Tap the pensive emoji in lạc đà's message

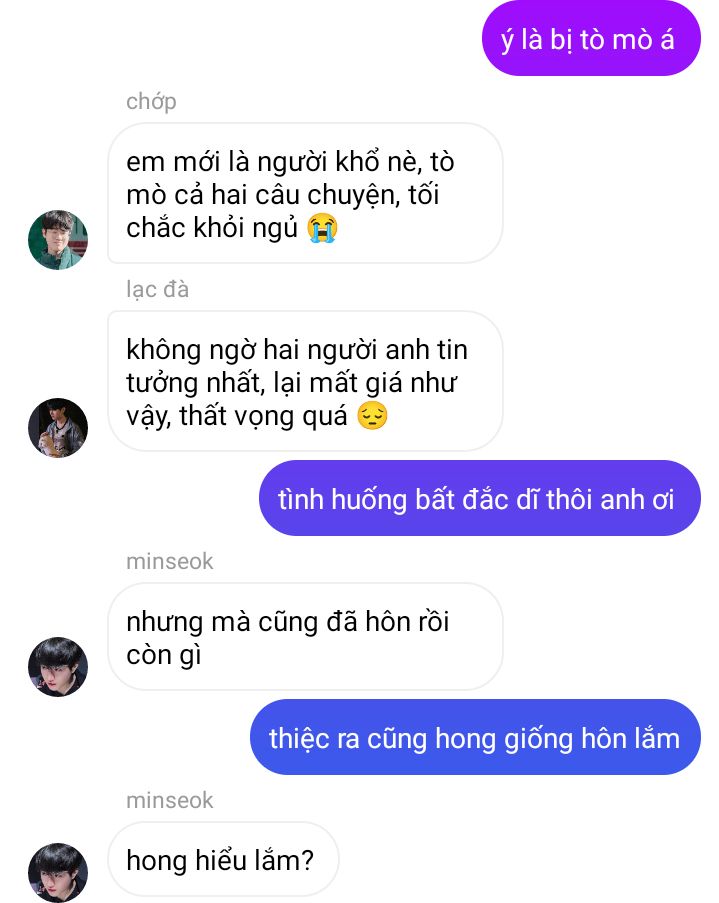pyautogui.click(x=372, y=416)
